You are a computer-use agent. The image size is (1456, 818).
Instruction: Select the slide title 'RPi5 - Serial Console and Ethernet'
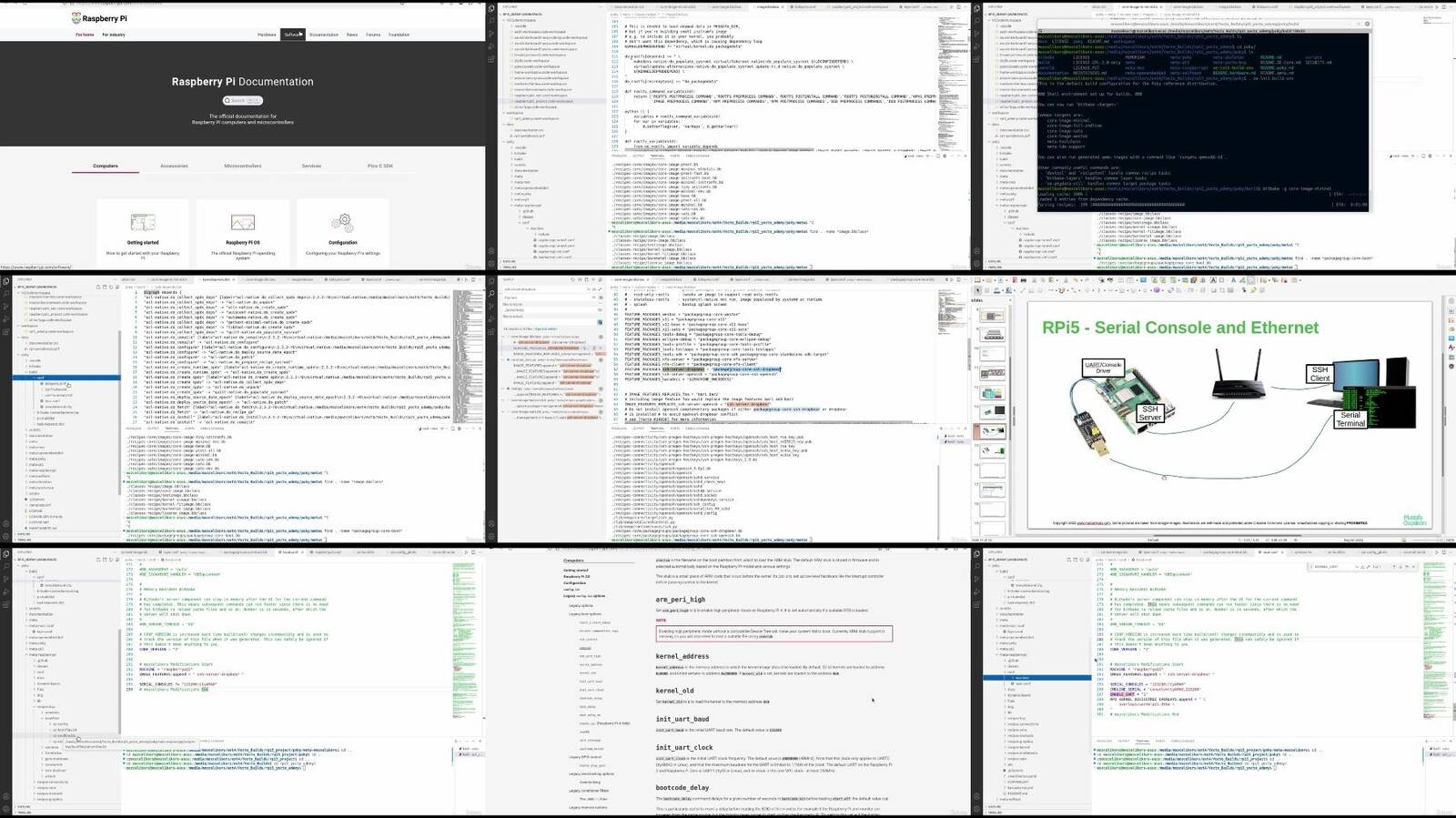click(x=1180, y=328)
